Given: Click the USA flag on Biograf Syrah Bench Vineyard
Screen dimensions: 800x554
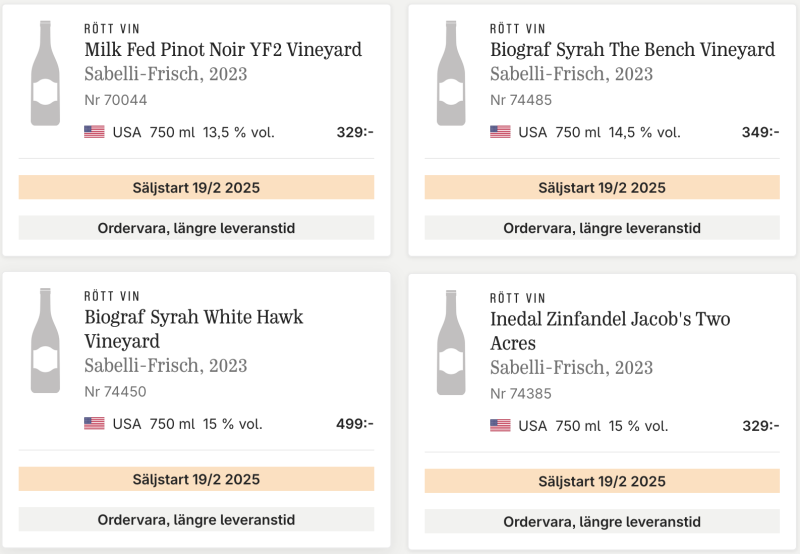Looking at the screenshot, I should click(500, 132).
